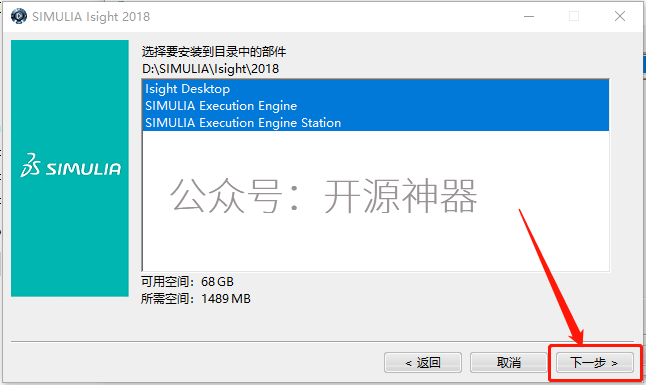Cancel the installation using 取消 button
The image size is (646, 385).
pyautogui.click(x=508, y=363)
